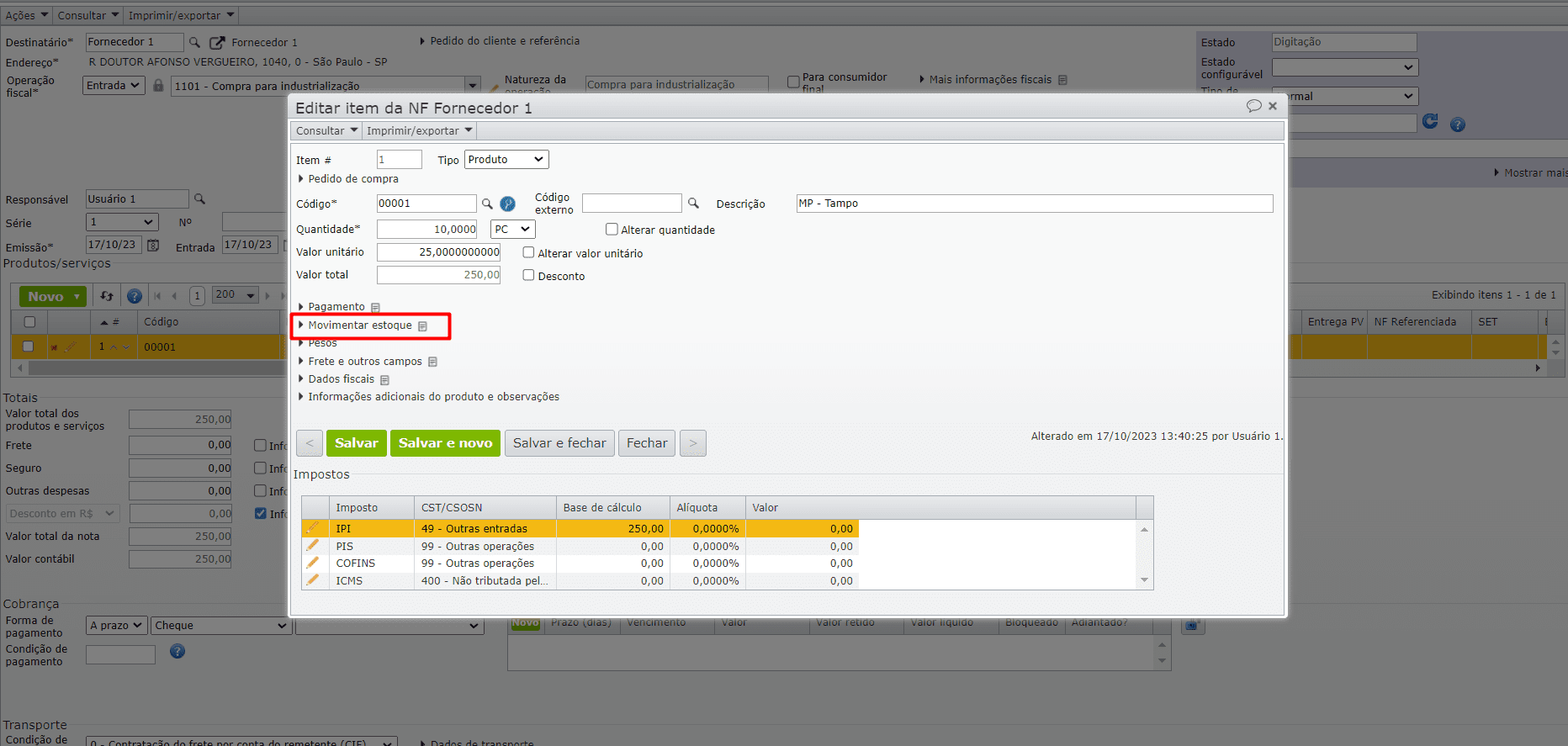The width and height of the screenshot is (1568, 746).
Task: Click the delete icon on item row 00001
Action: click(x=54, y=347)
